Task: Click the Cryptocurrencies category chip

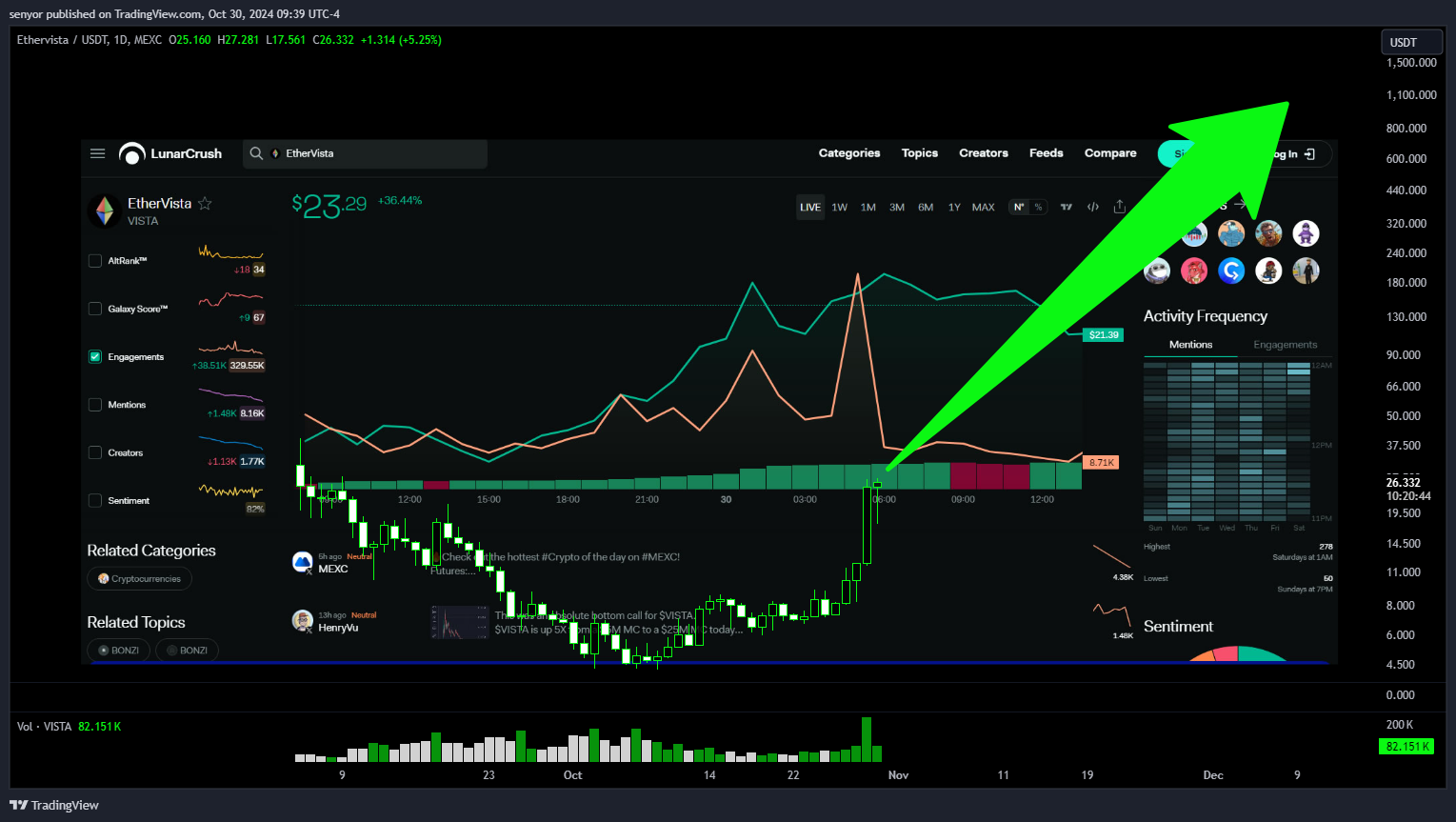Action: [139, 578]
